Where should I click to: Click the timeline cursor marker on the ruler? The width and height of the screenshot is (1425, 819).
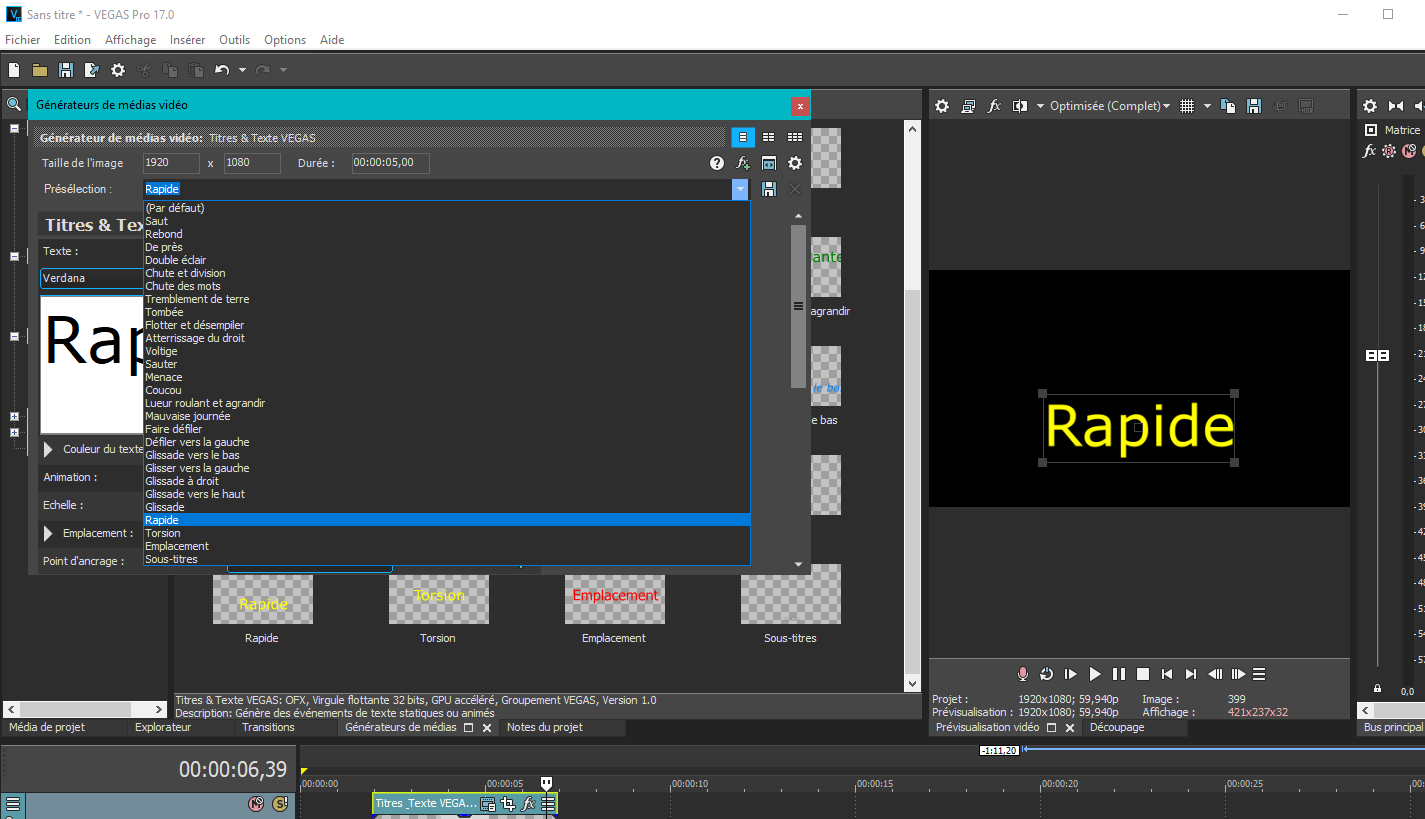click(x=546, y=783)
